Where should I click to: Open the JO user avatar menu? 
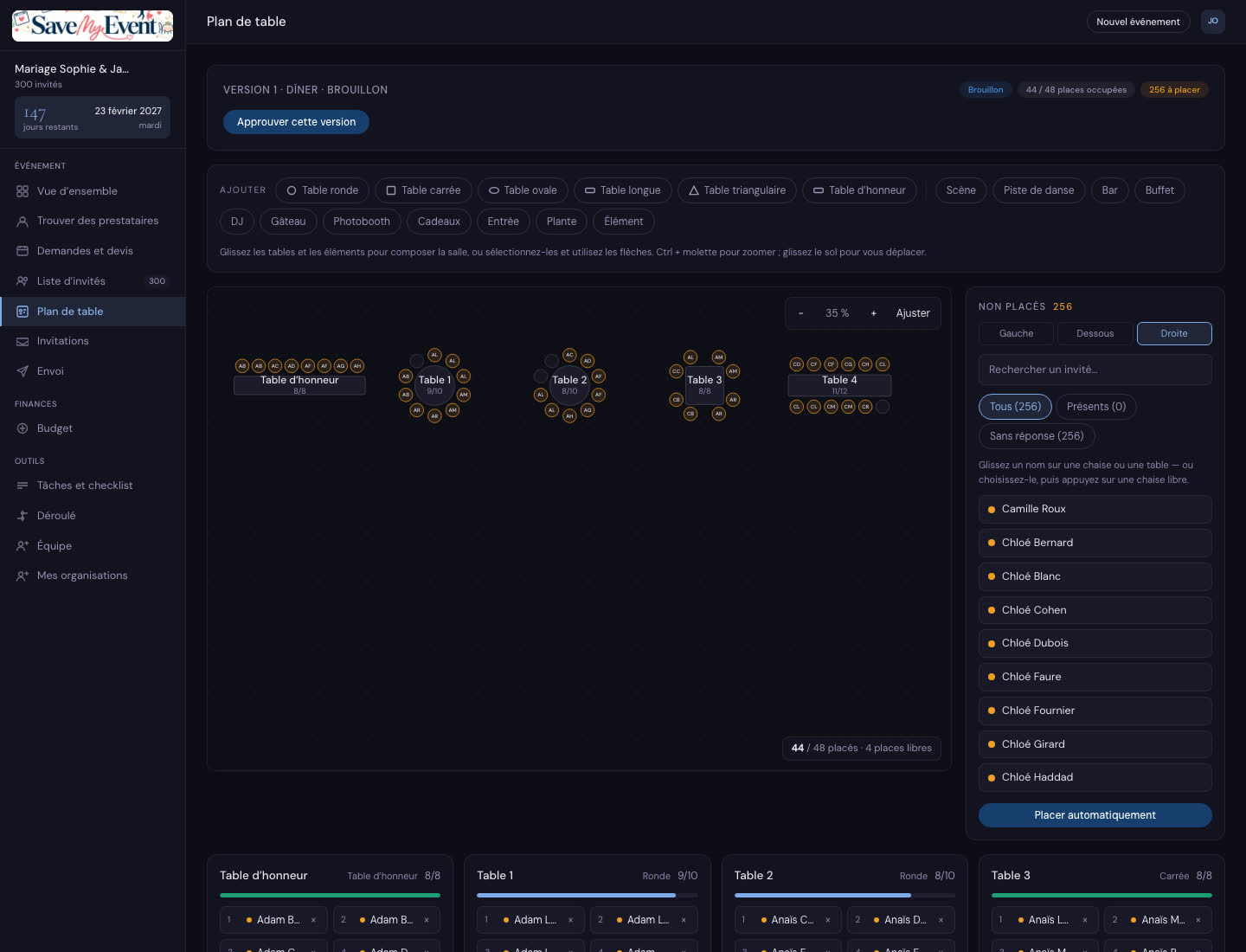coord(1213,22)
